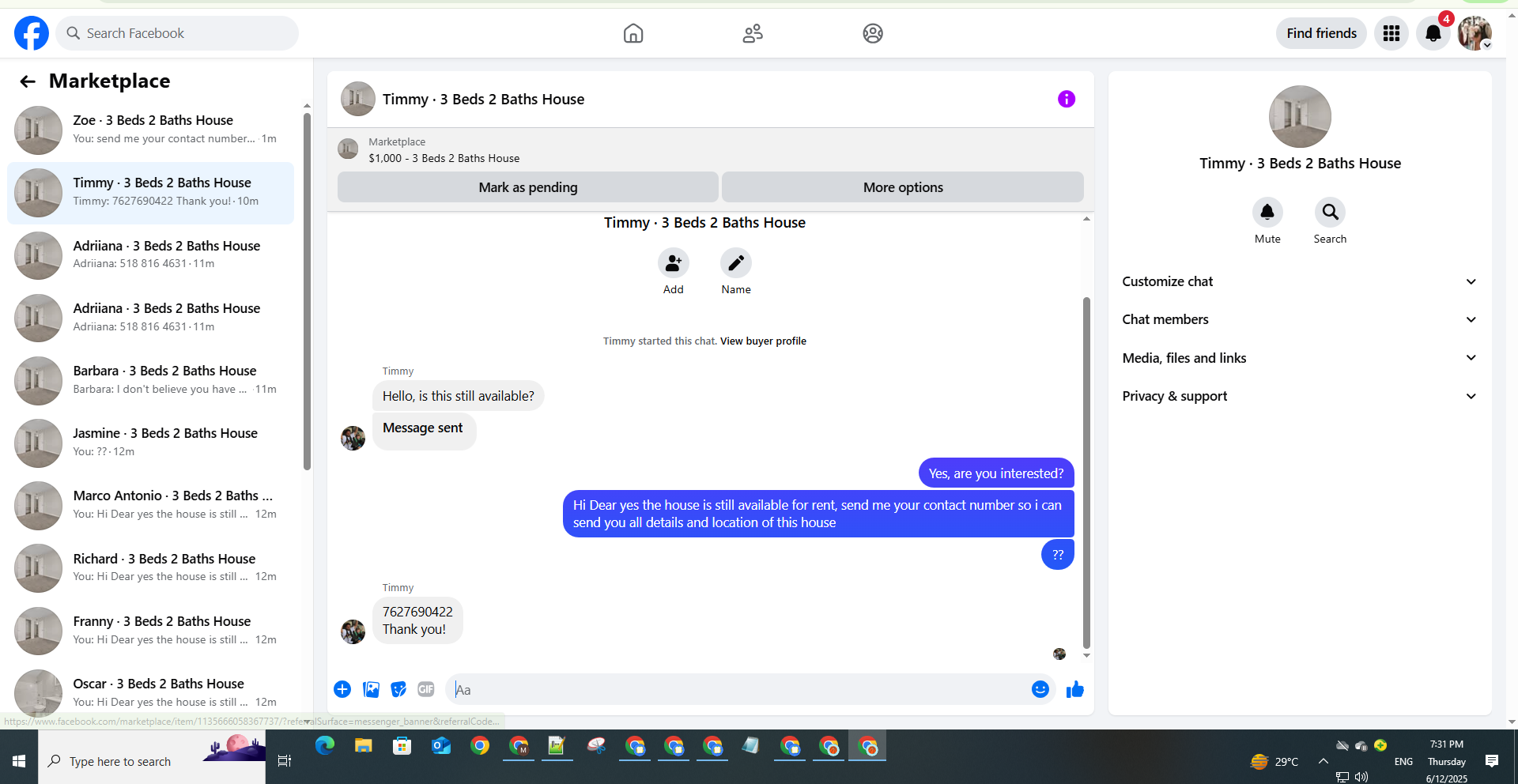Viewport: 1518px width, 784px height.
Task: Show hidden system tray icons
Action: pos(1323,761)
